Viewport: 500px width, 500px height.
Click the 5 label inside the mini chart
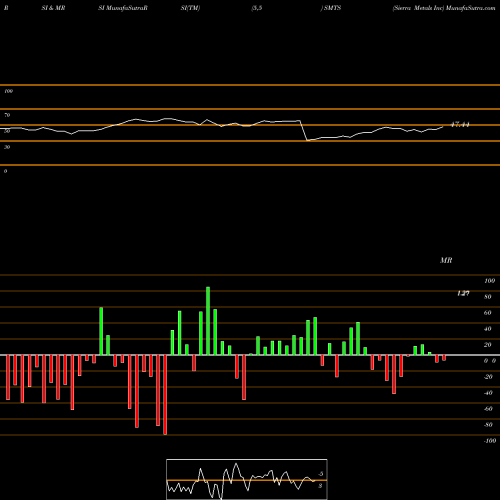[x=321, y=474]
